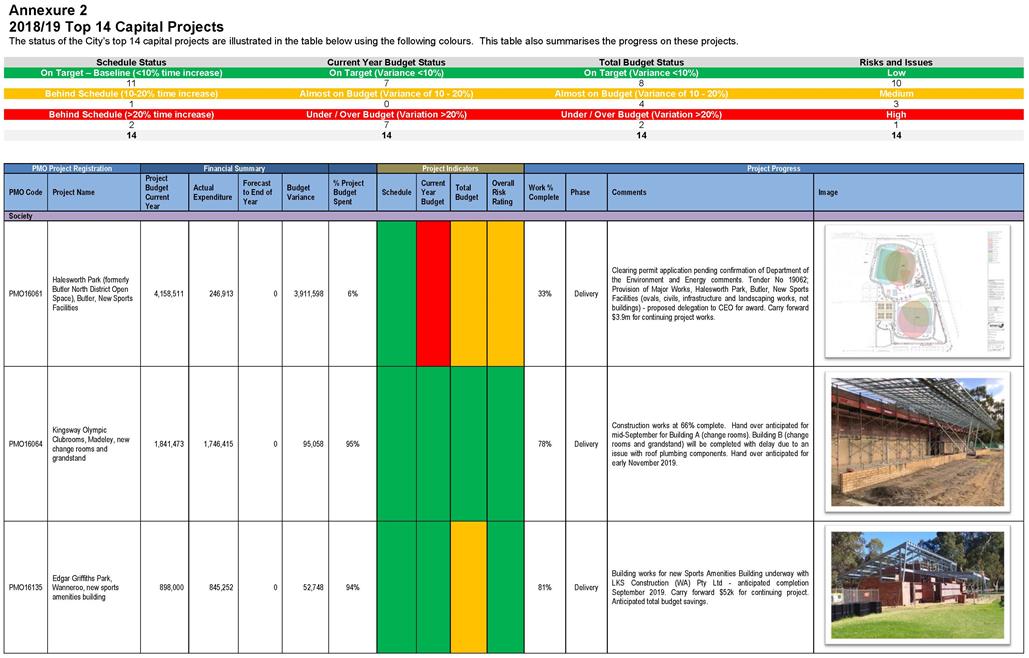Viewport: 1029px width, 658px height.
Task: Click the red Current Year Budget cell for Halesworth Park
Action: (x=433, y=293)
